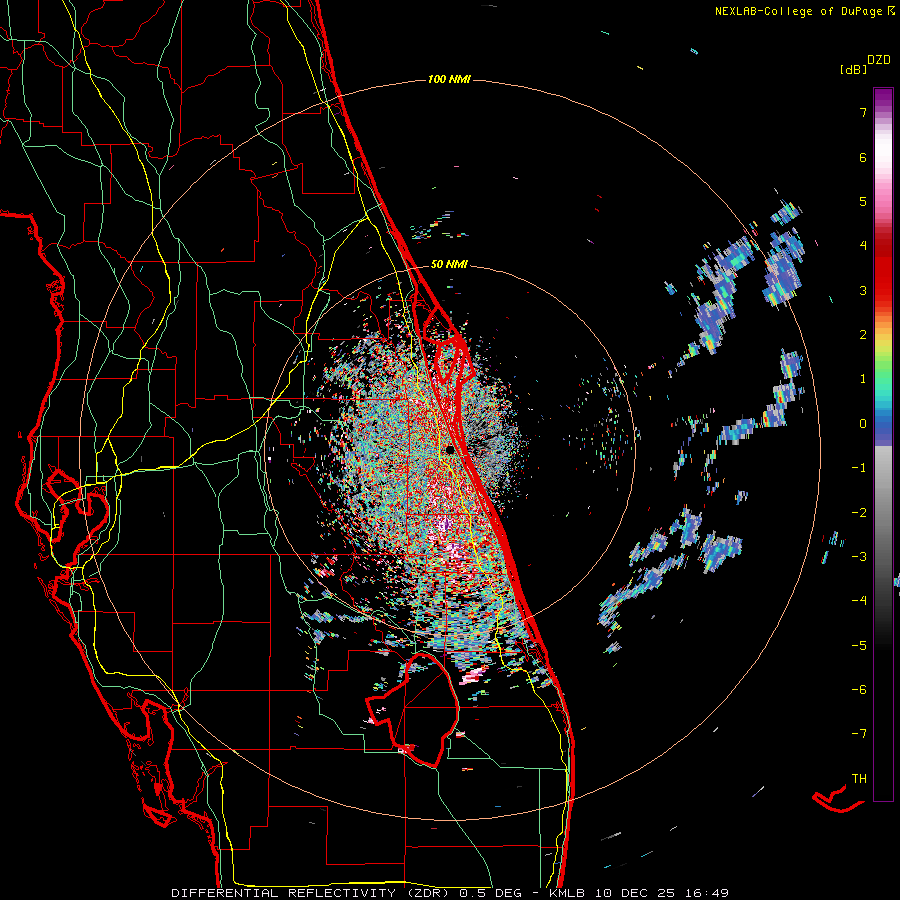Click the 6 dB legend value
This screenshot has height=900, width=900.
pos(863,157)
